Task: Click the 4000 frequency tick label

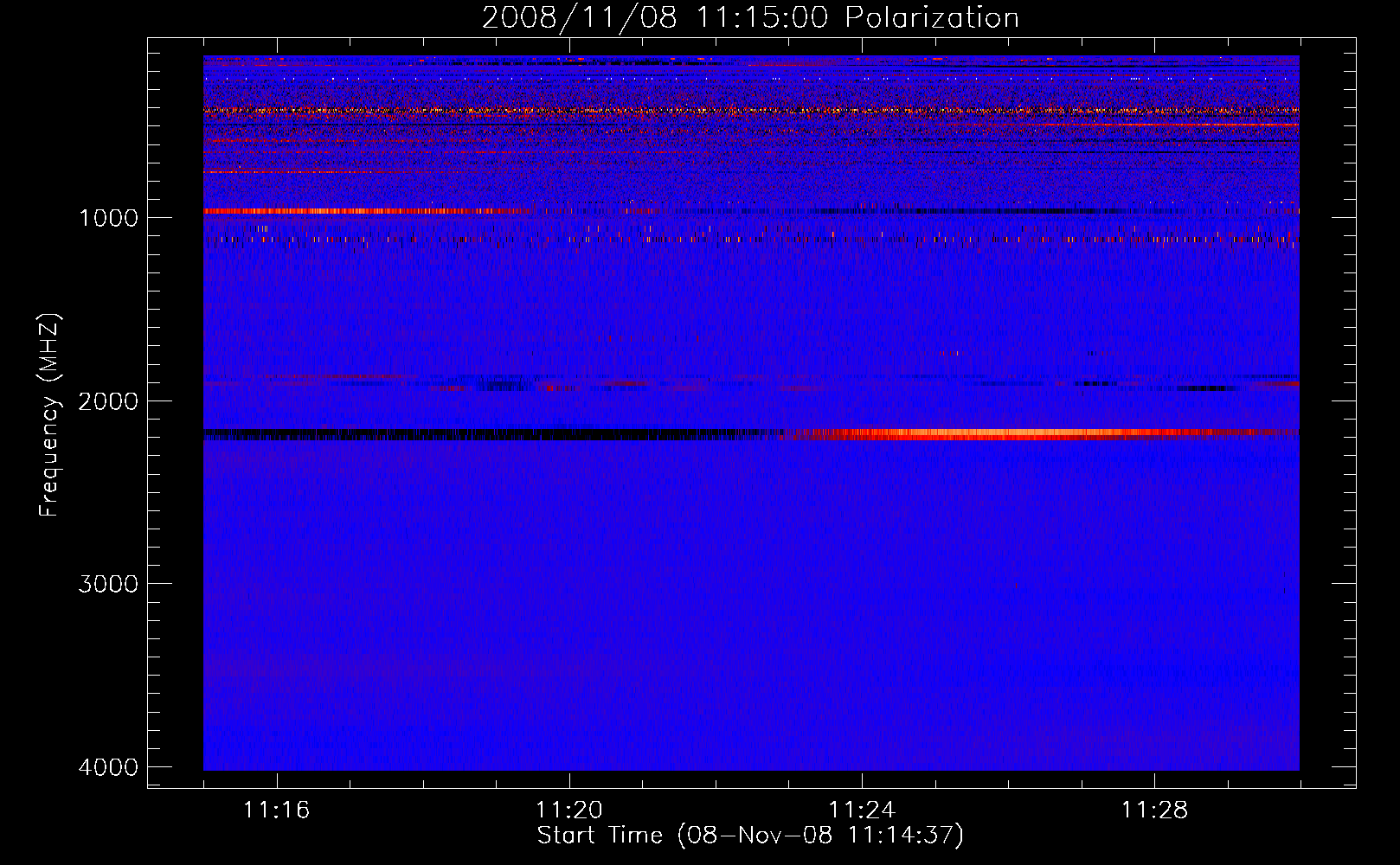Action: (108, 767)
